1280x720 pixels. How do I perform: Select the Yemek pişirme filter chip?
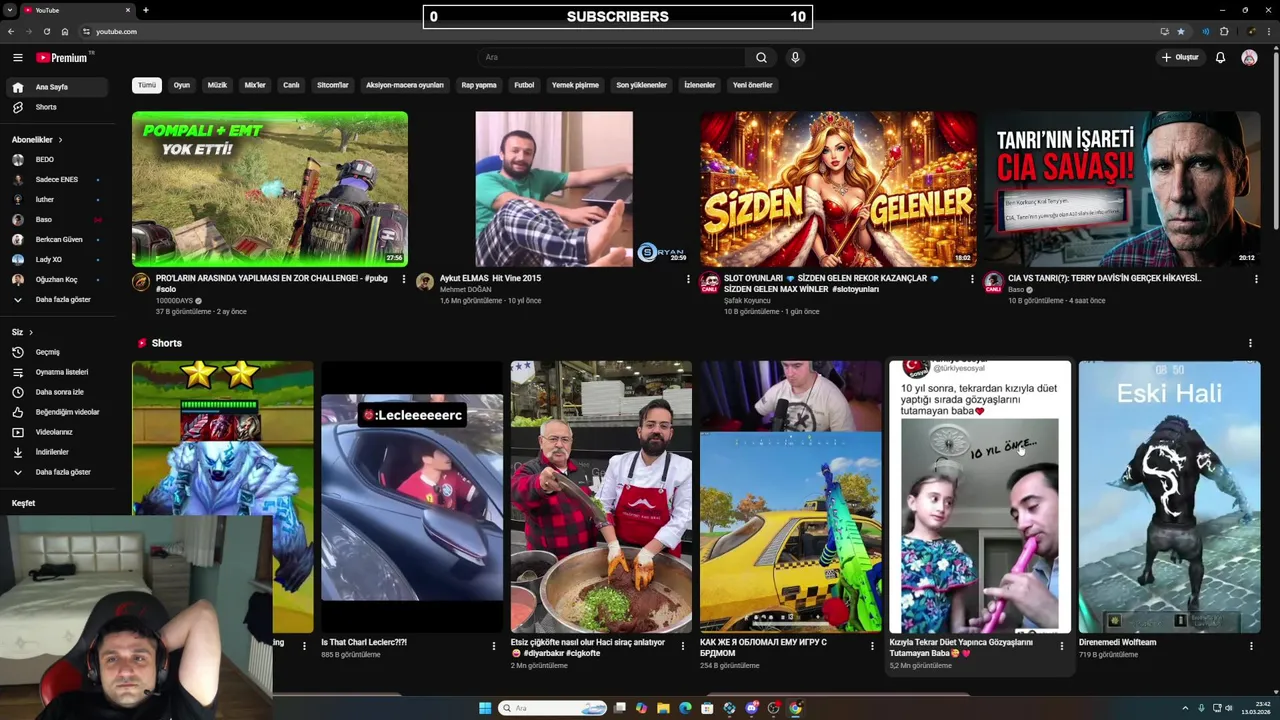tap(575, 85)
